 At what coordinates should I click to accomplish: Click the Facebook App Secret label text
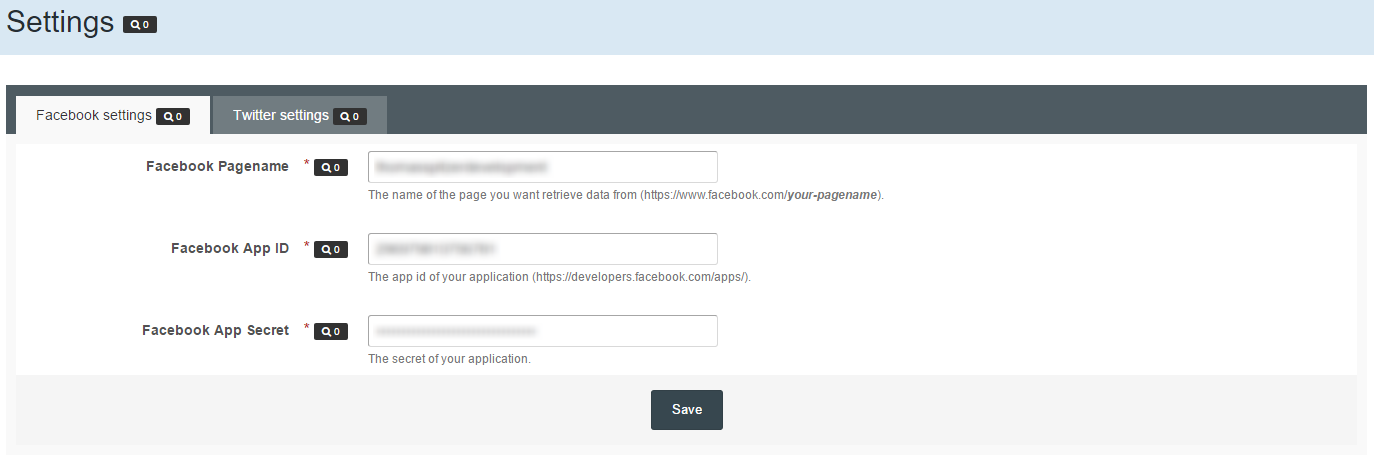coord(215,330)
